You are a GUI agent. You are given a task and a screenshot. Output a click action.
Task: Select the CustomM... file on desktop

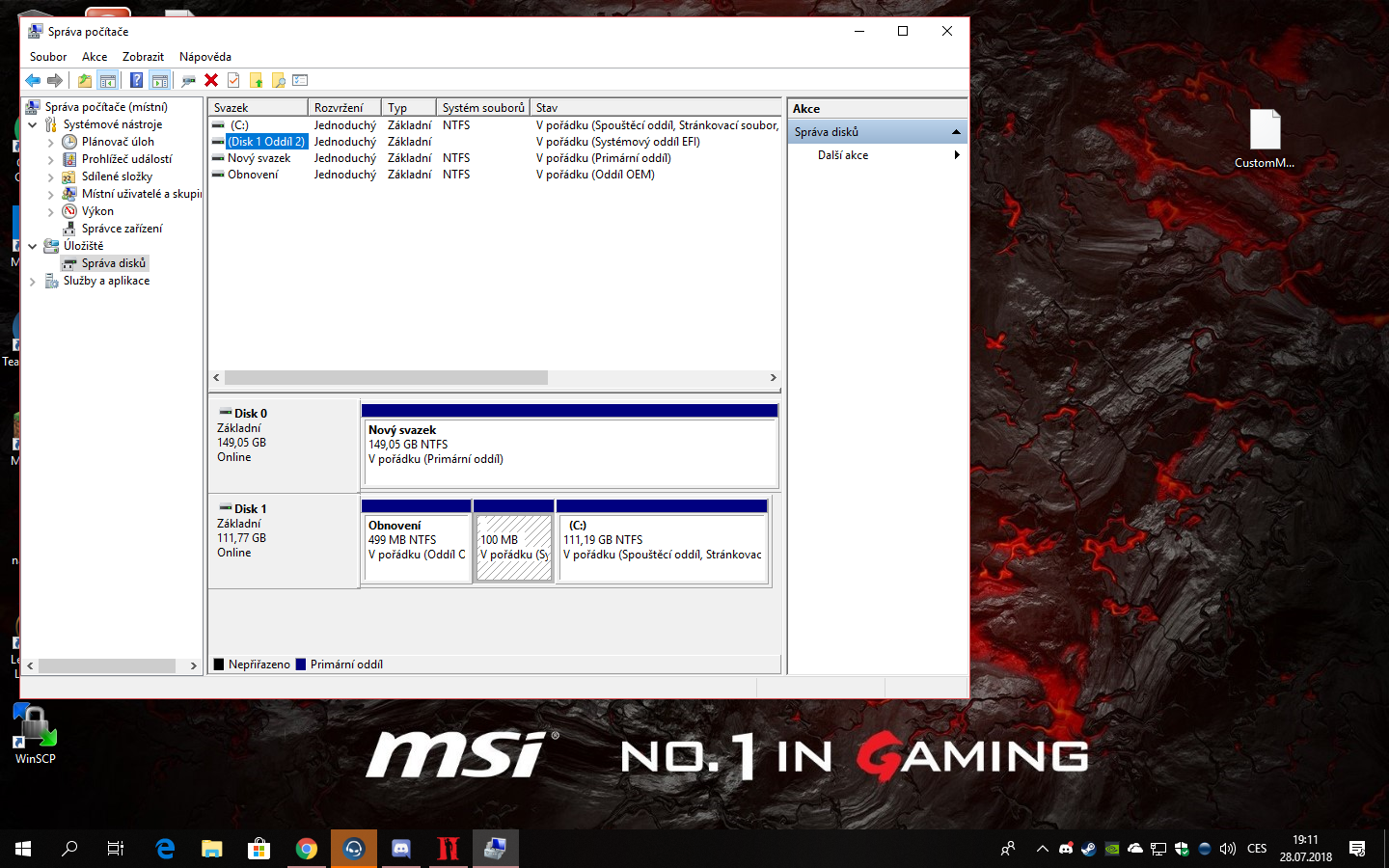click(1265, 139)
